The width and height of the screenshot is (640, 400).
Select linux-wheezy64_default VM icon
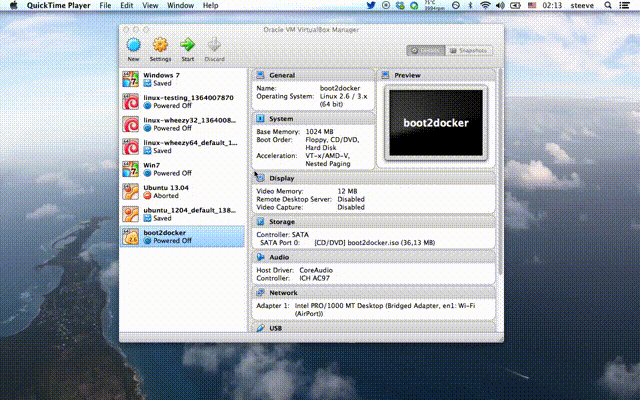tap(131, 147)
